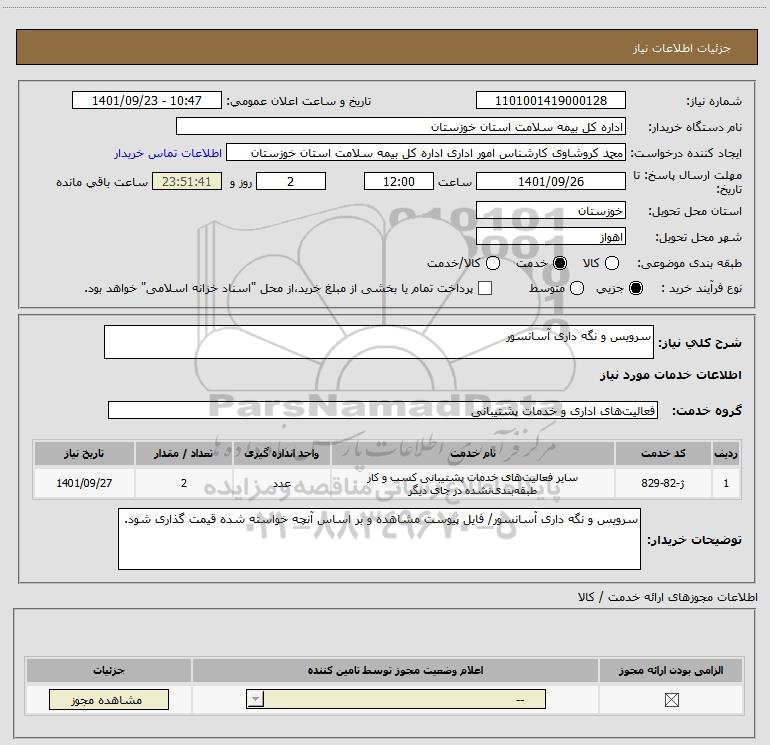Click the جزئیات column header
Viewport: 770px width, 745px height.
pyautogui.click(x=109, y=670)
